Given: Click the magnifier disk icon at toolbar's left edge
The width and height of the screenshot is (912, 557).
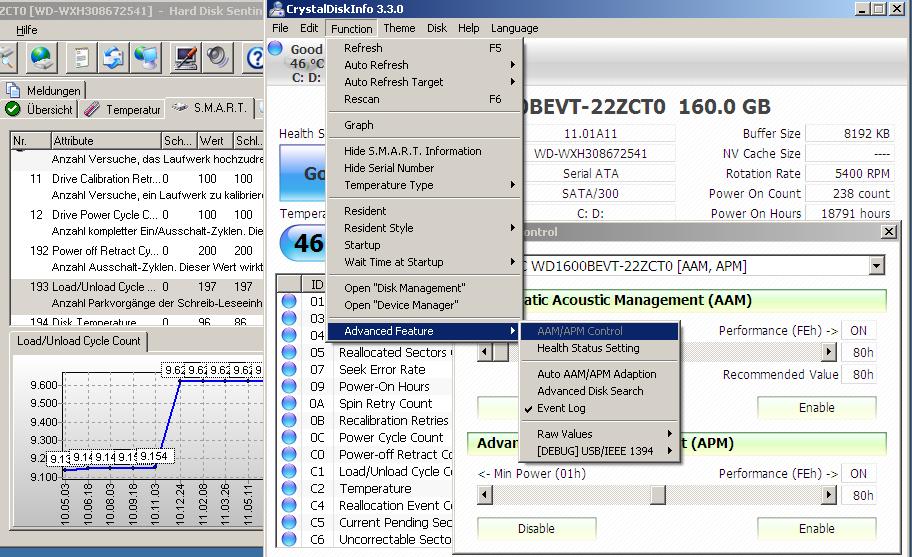Looking at the screenshot, I should 8,58.
